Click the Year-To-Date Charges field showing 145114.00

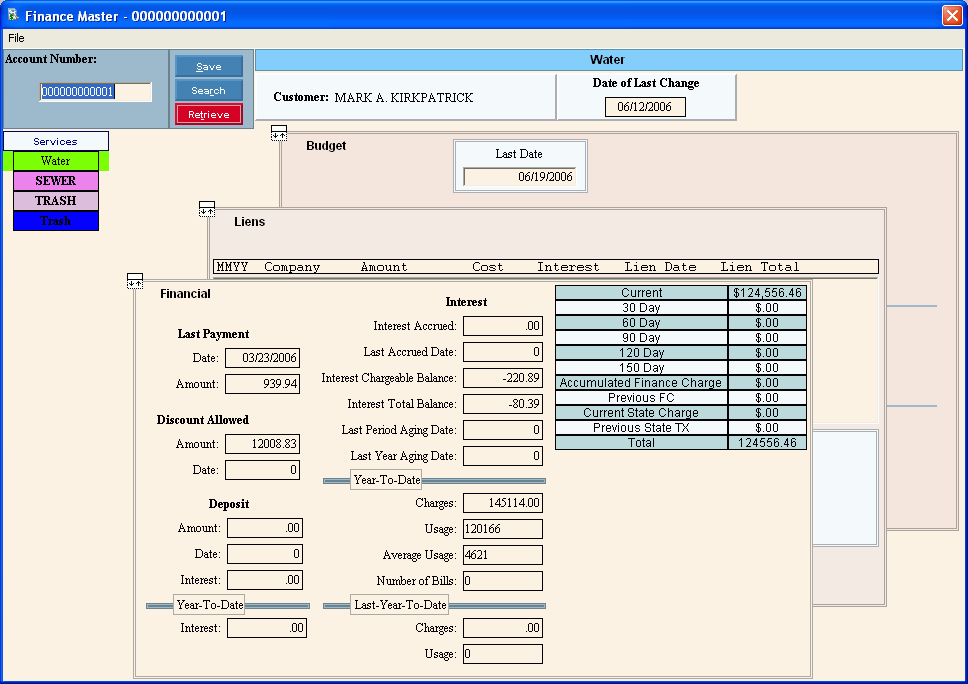click(503, 503)
